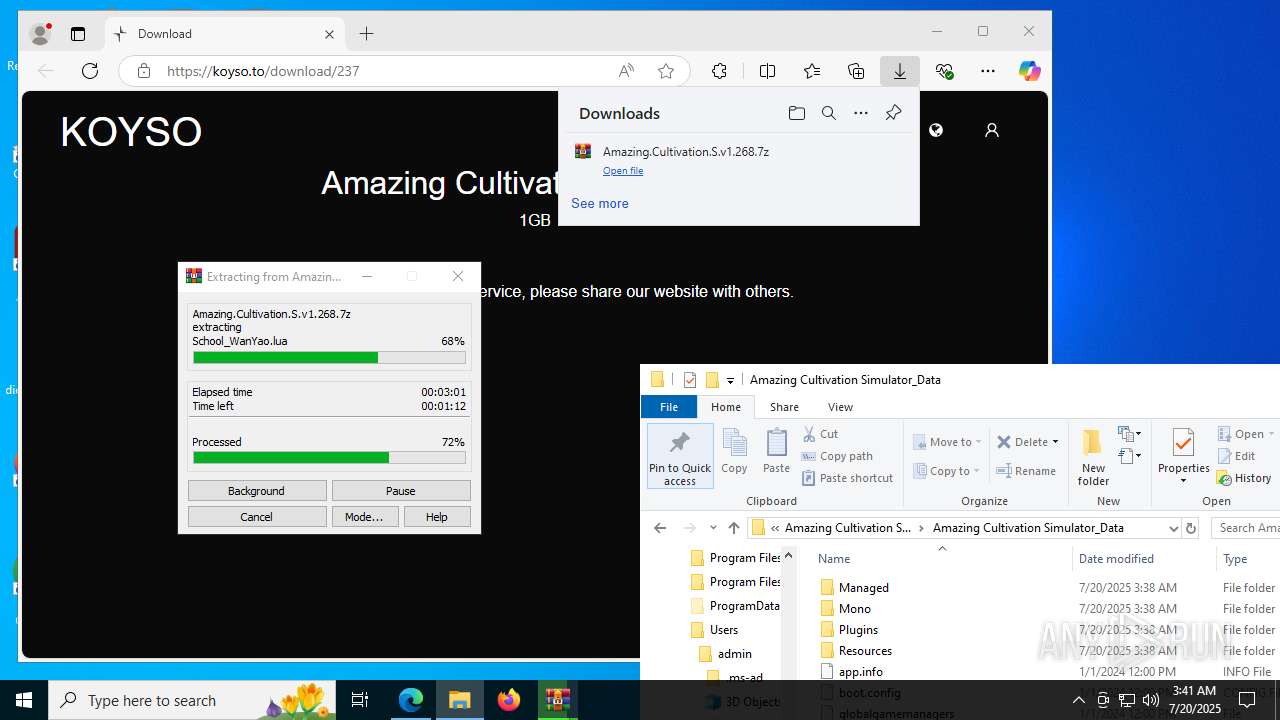Image resolution: width=1280 pixels, height=720 pixels.
Task: Open the File menu in Explorer
Action: tap(669, 407)
